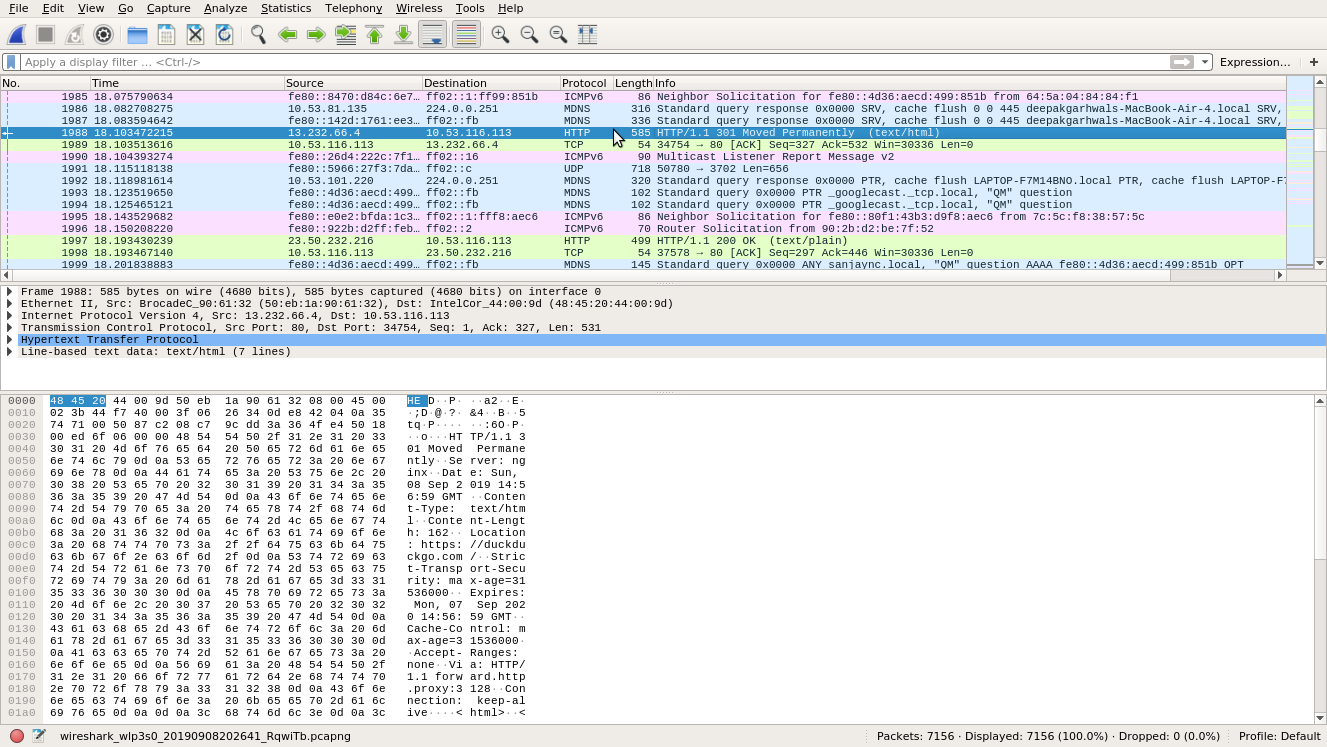Stop the running packet capture
Viewport: 1327px width, 747px height.
[45, 34]
